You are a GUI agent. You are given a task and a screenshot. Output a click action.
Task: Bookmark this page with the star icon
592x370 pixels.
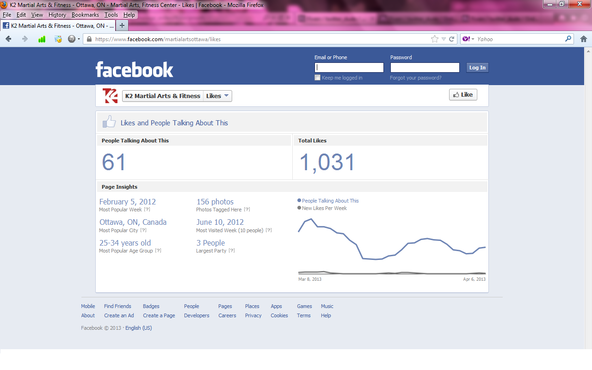[x=435, y=39]
